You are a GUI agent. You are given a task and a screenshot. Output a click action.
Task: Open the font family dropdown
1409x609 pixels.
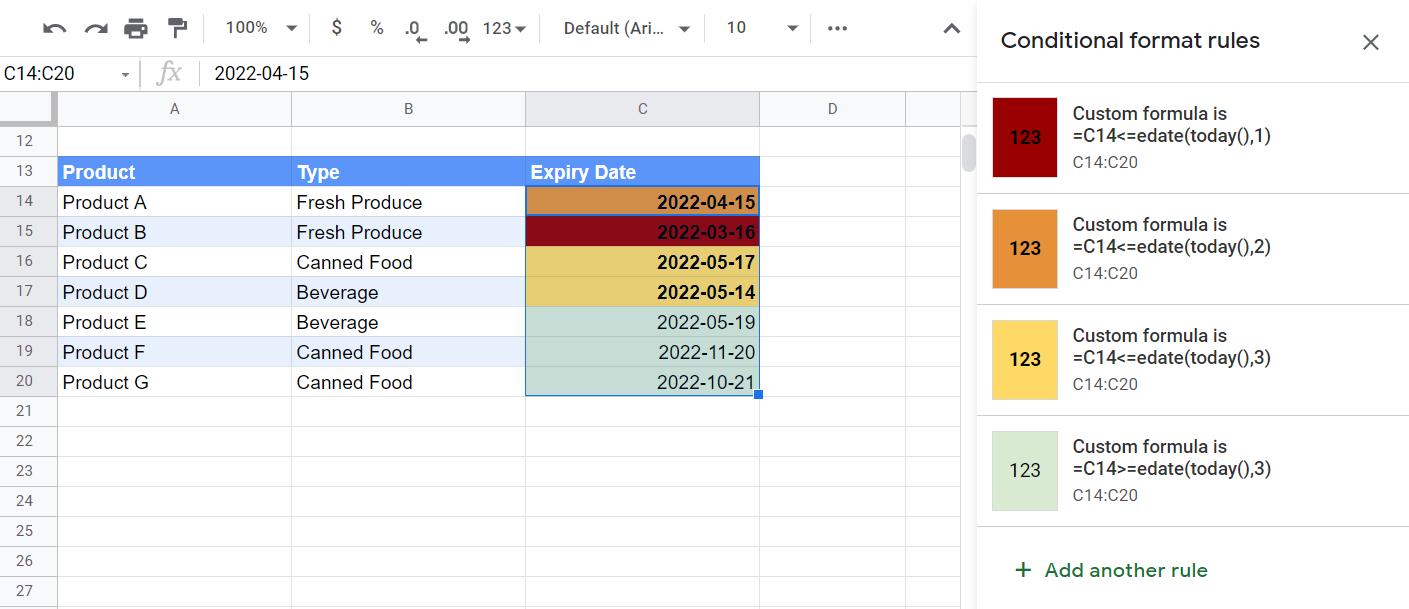(625, 28)
